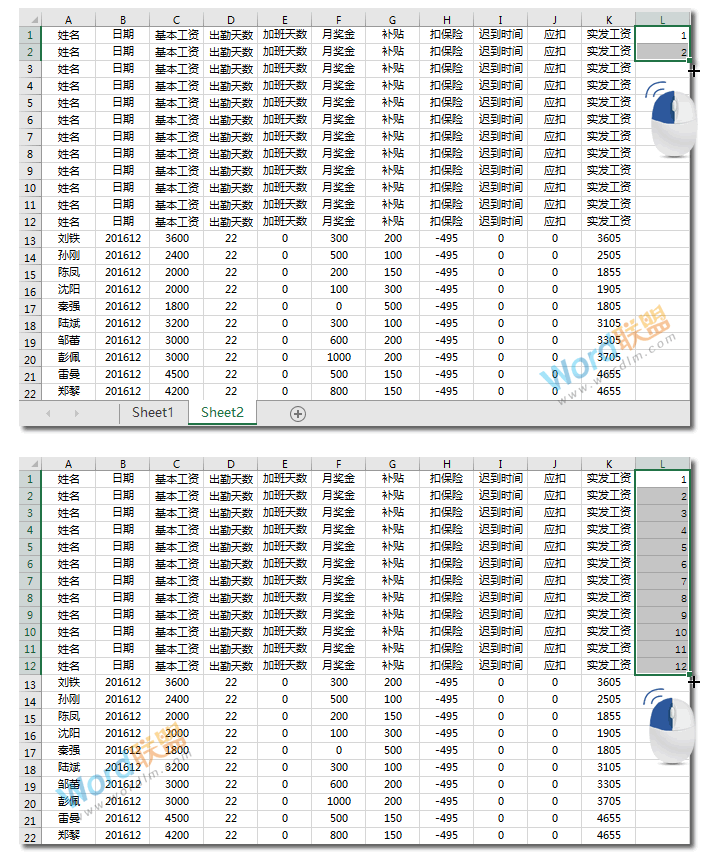Click name 陈凤 in upper spreadsheet
Image resolution: width=710 pixels, height=862 pixels.
coord(69,272)
